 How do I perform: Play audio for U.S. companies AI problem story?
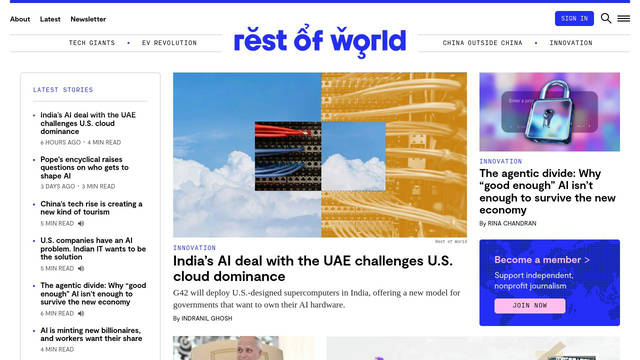81,268
